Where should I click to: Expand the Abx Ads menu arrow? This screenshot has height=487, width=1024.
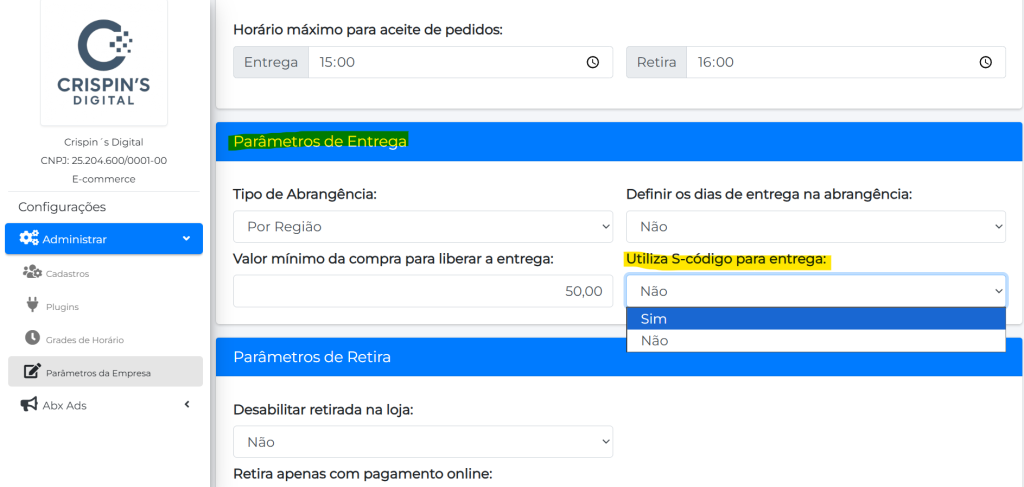click(x=186, y=405)
